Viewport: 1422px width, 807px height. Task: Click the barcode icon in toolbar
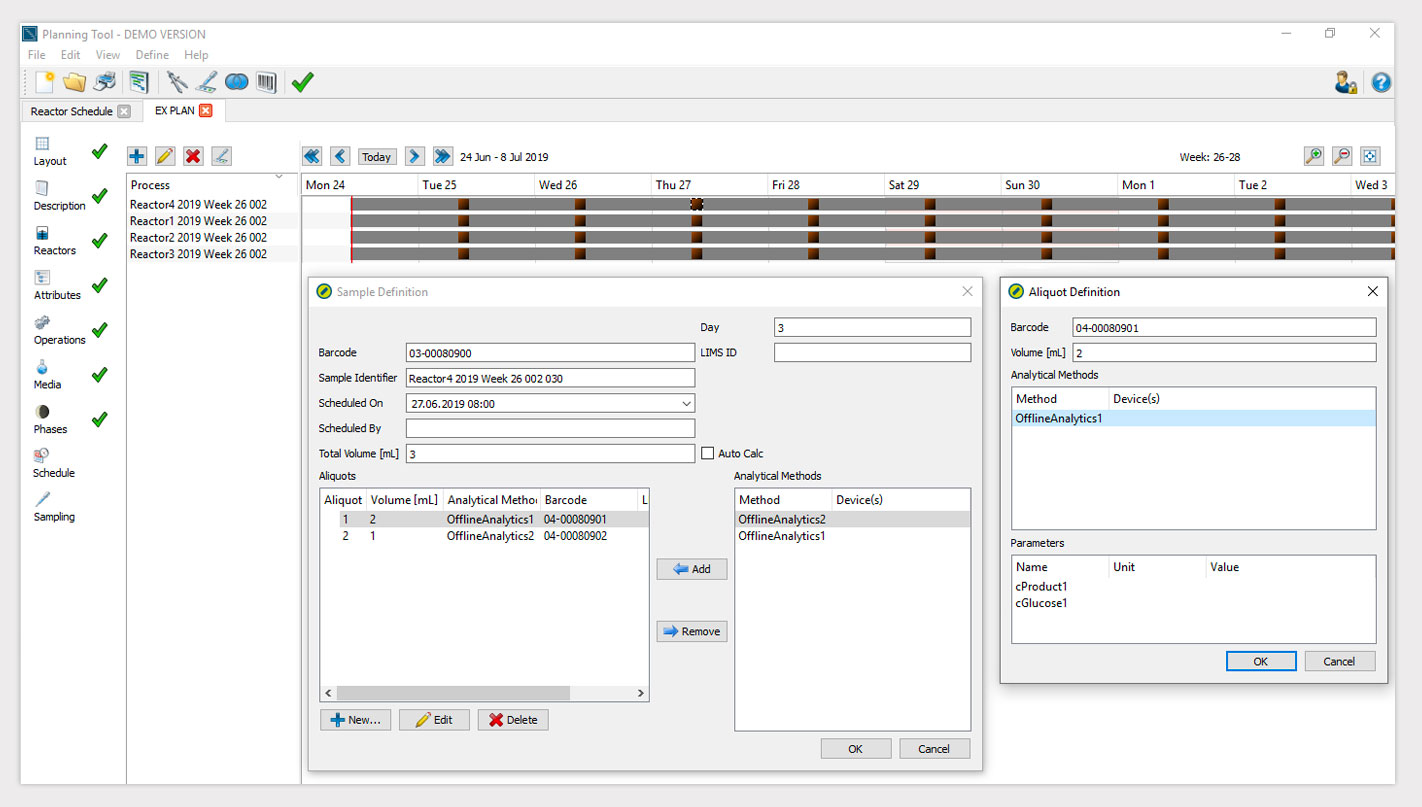click(266, 82)
